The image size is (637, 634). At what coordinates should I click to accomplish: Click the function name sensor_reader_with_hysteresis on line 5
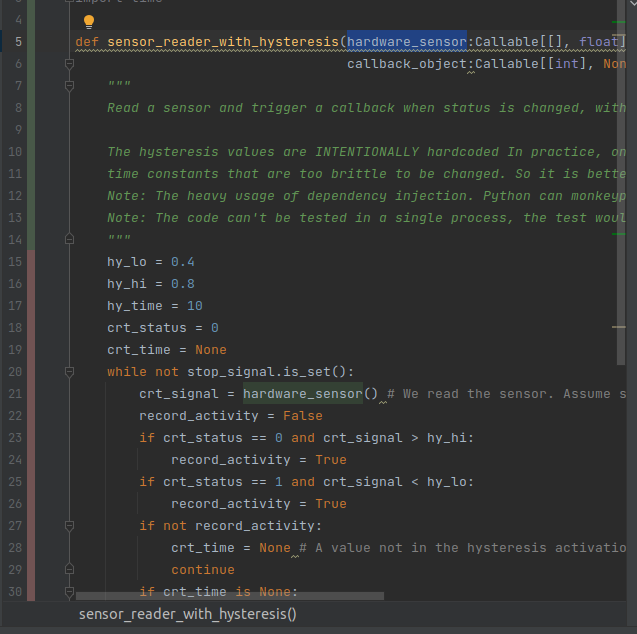point(223,42)
